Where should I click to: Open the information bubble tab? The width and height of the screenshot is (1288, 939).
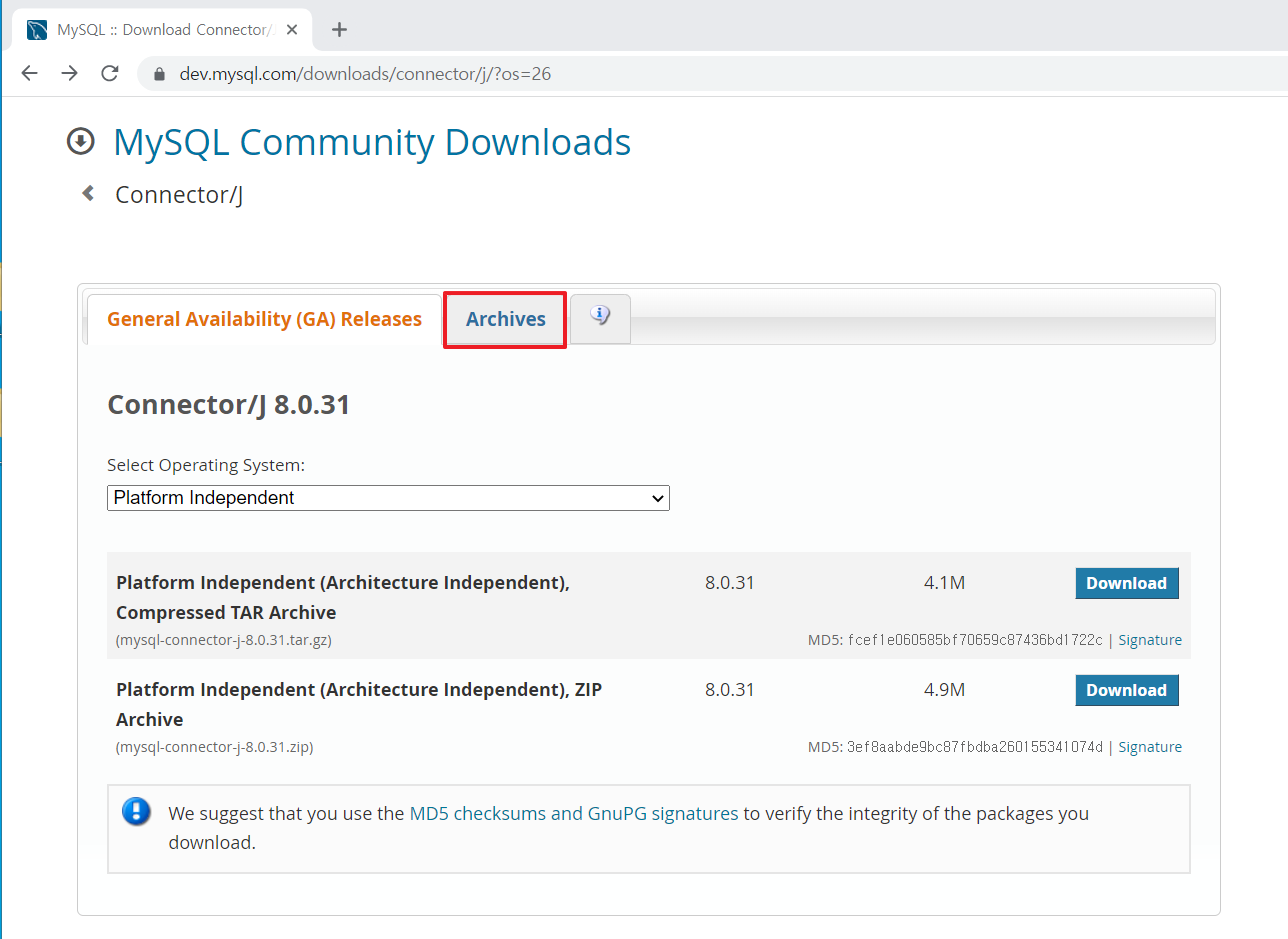(600, 318)
